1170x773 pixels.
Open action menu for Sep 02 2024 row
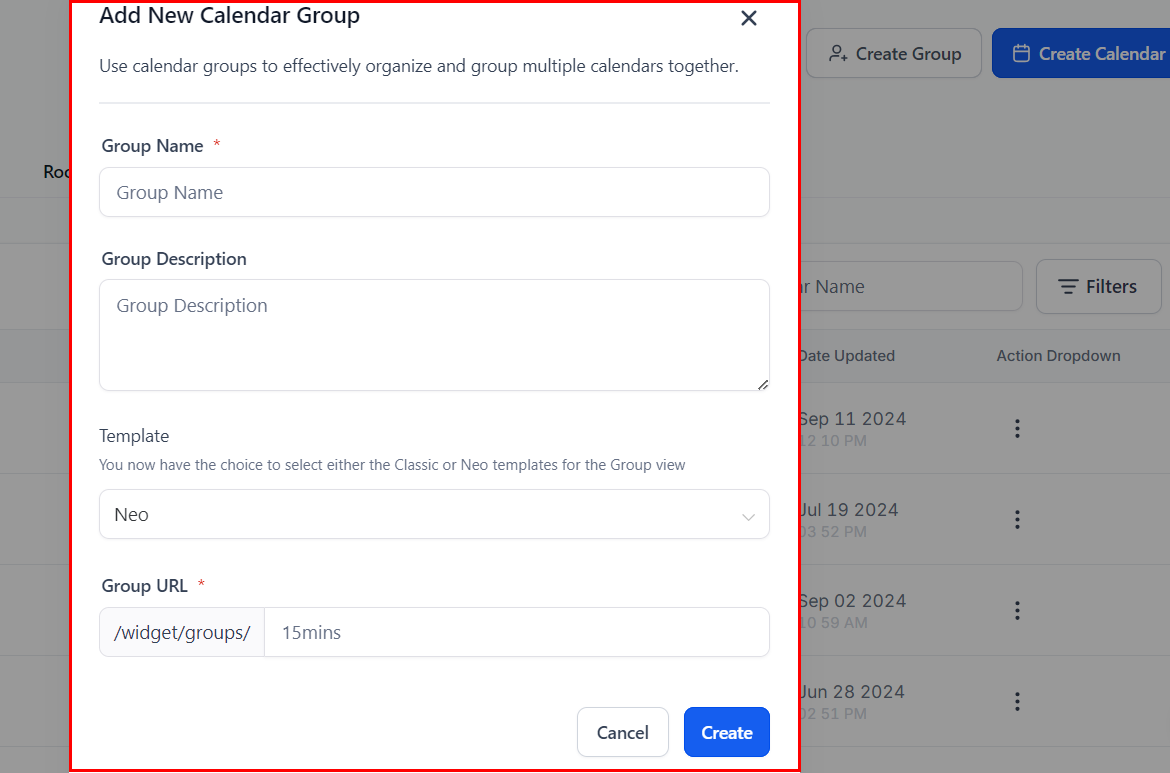coord(1017,610)
